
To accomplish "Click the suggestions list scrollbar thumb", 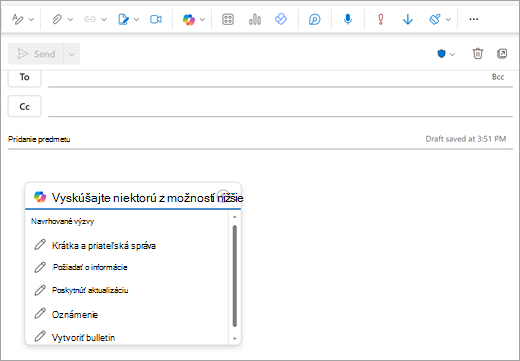I will click(x=235, y=276).
